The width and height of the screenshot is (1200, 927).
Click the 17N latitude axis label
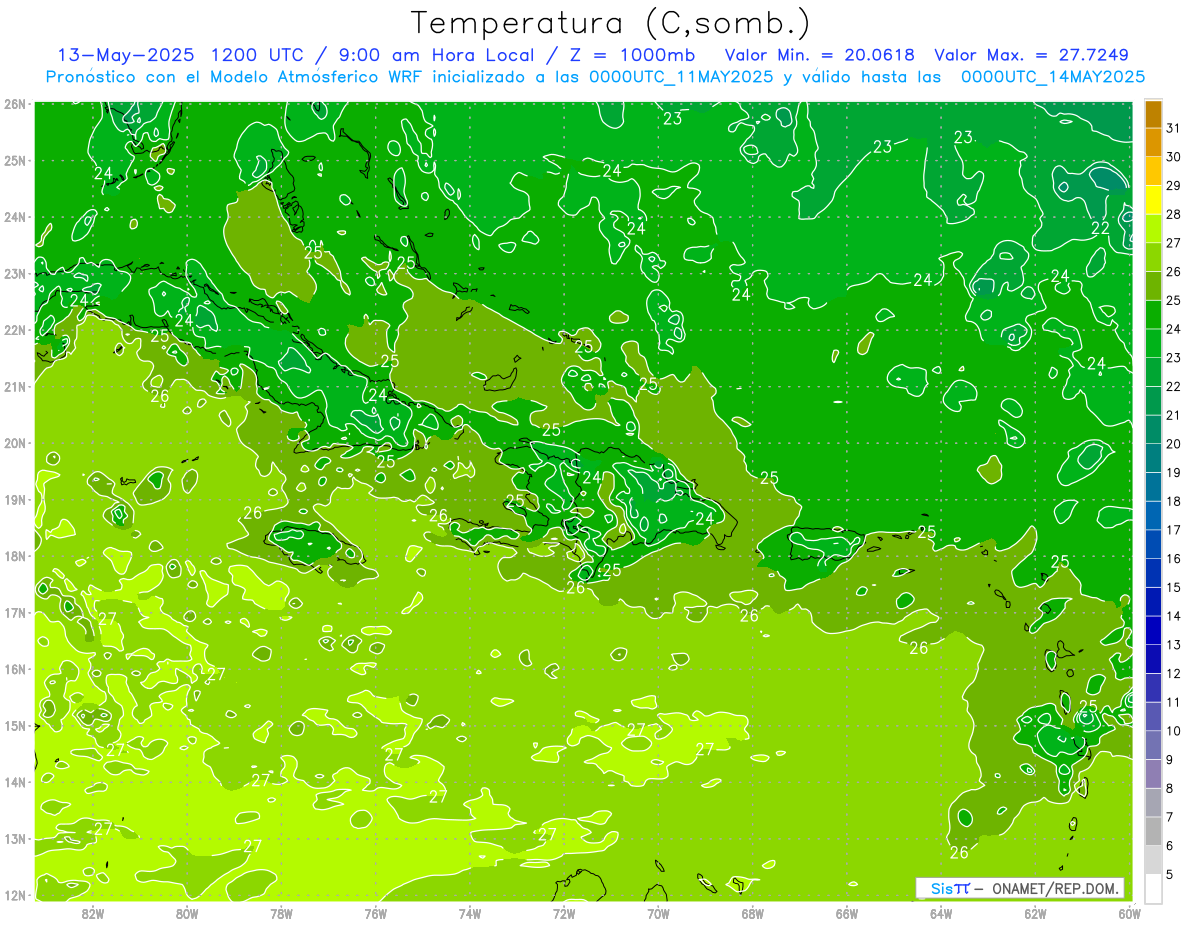pos(14,613)
